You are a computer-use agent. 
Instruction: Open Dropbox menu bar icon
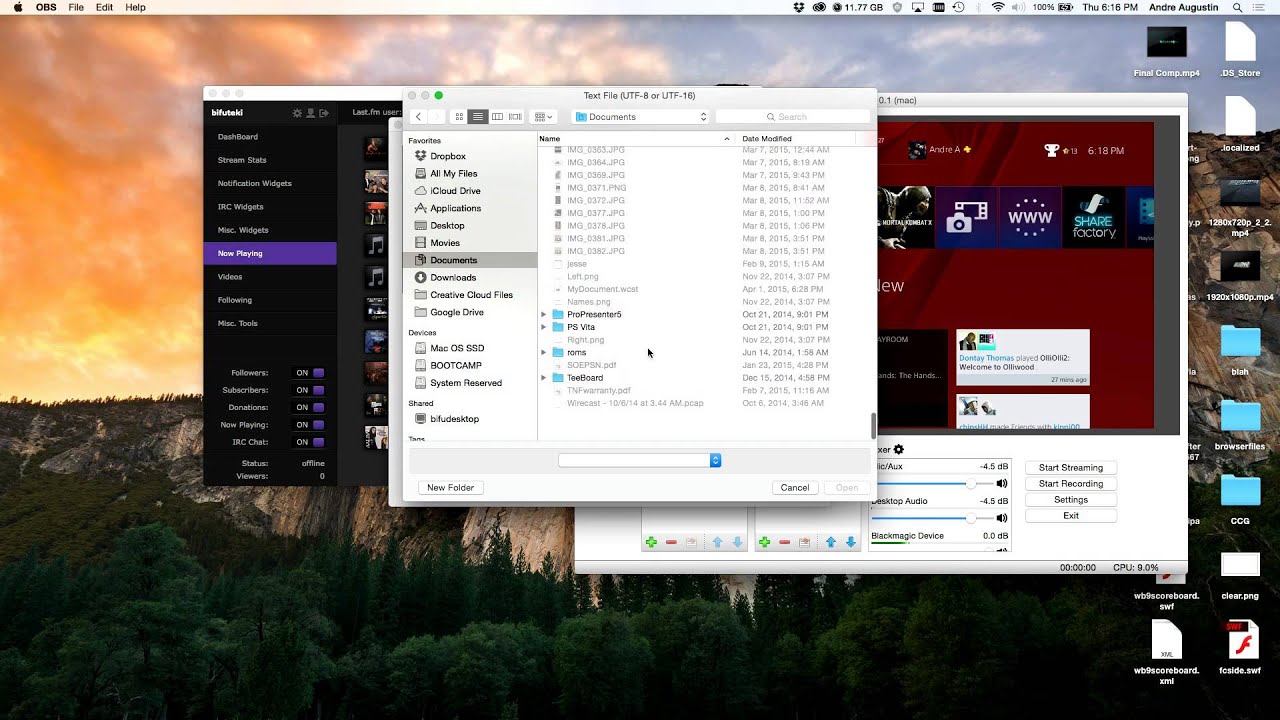click(x=798, y=7)
